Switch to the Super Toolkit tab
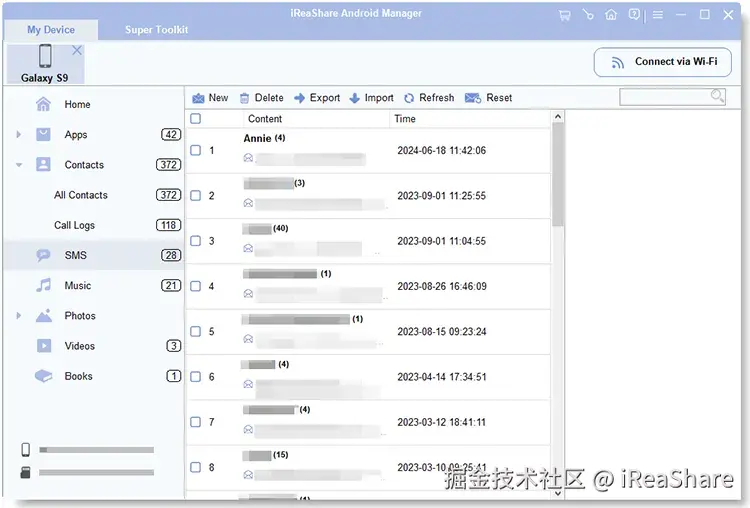Image resolution: width=750 pixels, height=508 pixels. click(156, 30)
